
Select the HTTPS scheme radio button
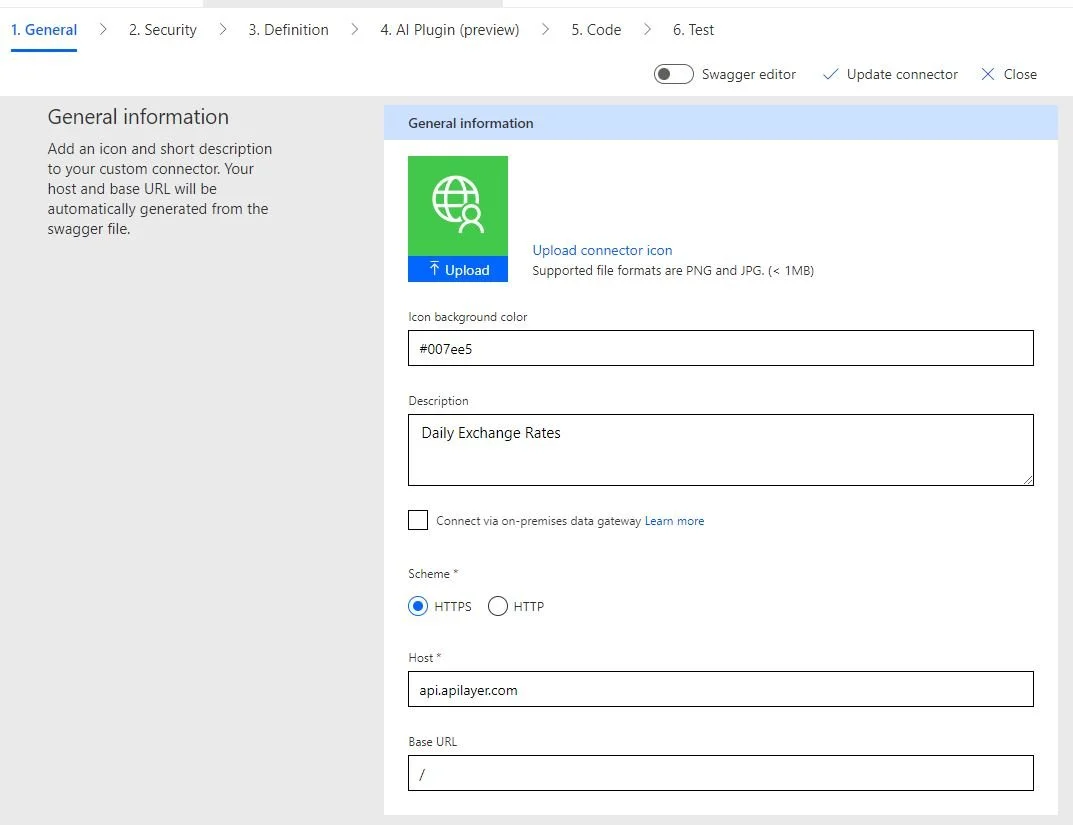419,606
